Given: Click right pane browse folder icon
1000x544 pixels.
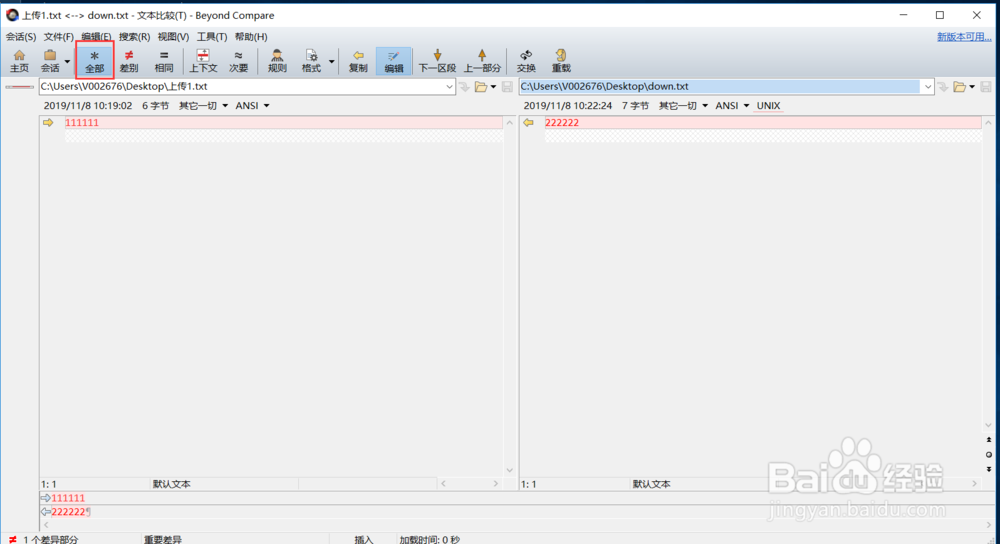Looking at the screenshot, I should (x=959, y=87).
